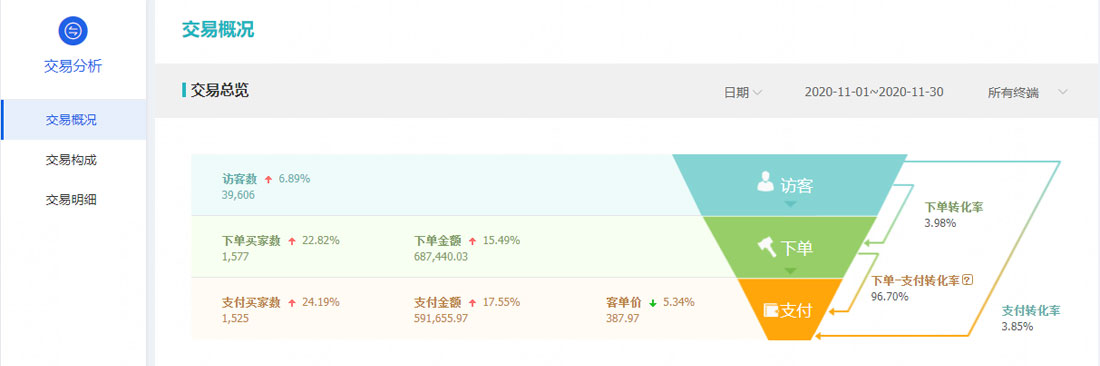Click the 下单金额 value 687,440.03

(441, 257)
